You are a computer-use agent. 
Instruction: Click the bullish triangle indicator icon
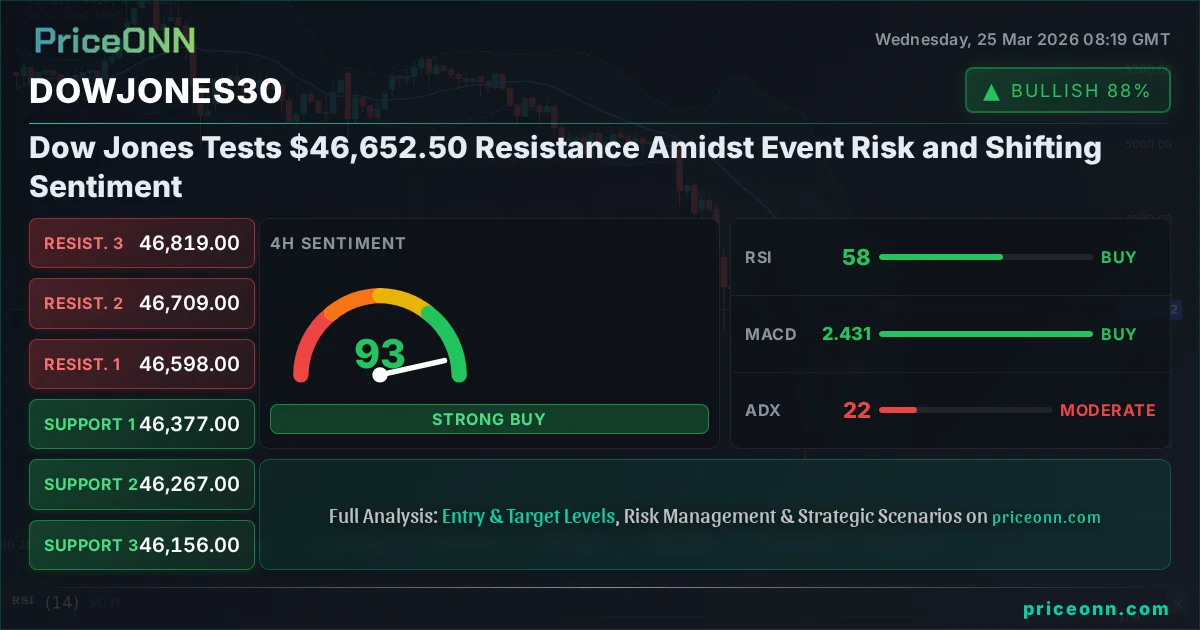click(990, 90)
